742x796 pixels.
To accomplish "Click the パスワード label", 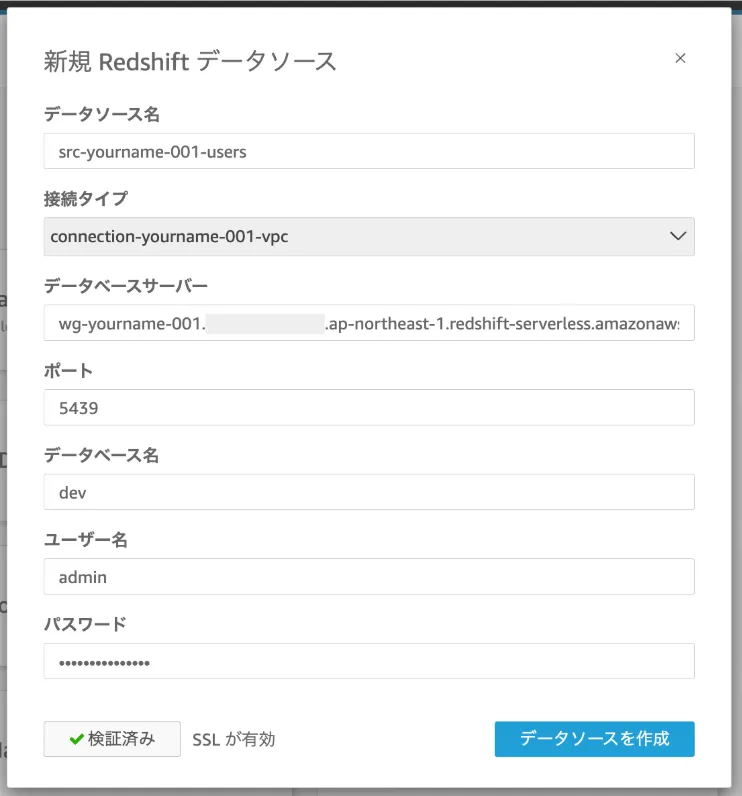I will click(86, 624).
